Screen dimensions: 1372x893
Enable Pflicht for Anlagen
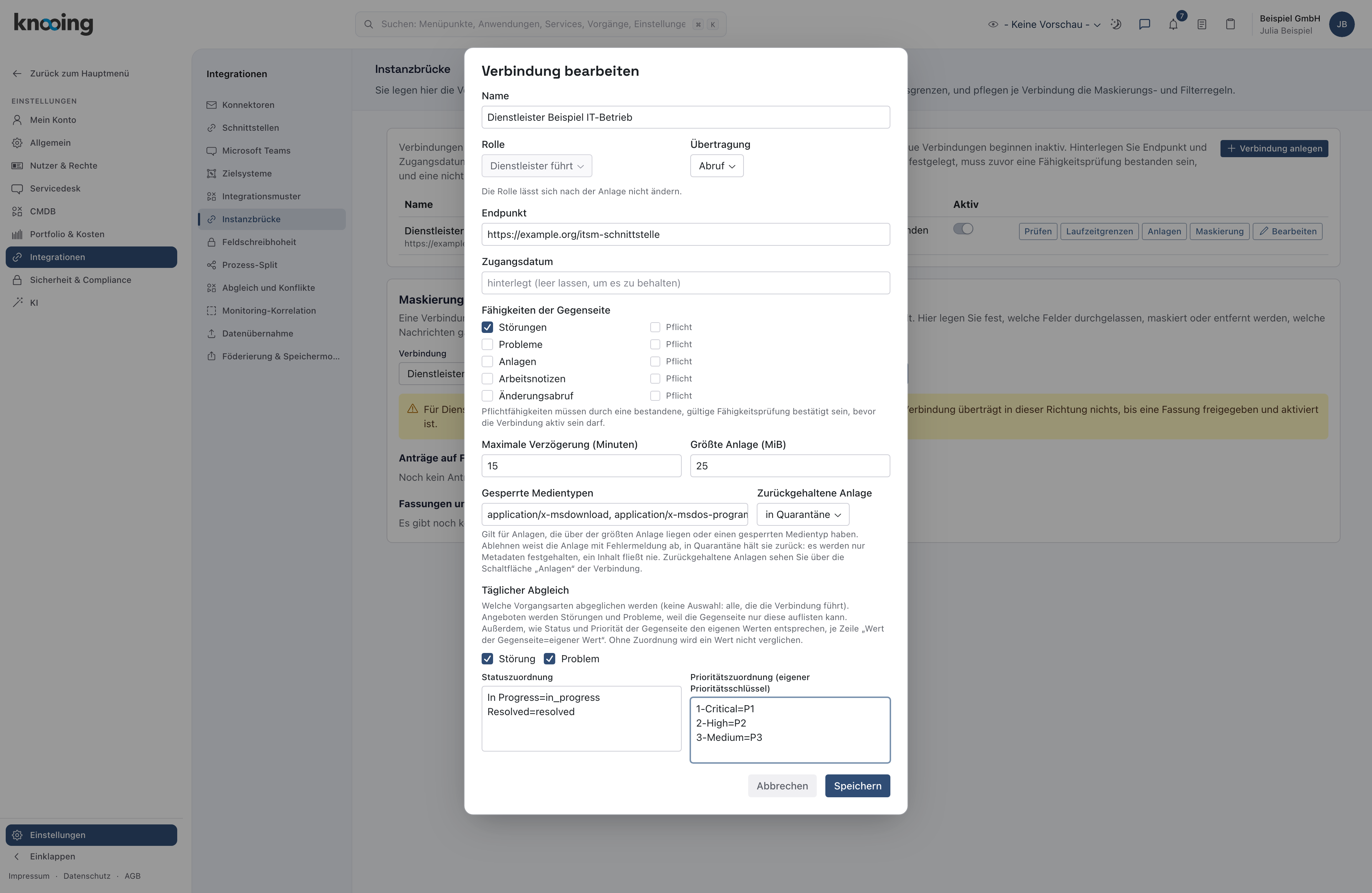[655, 361]
